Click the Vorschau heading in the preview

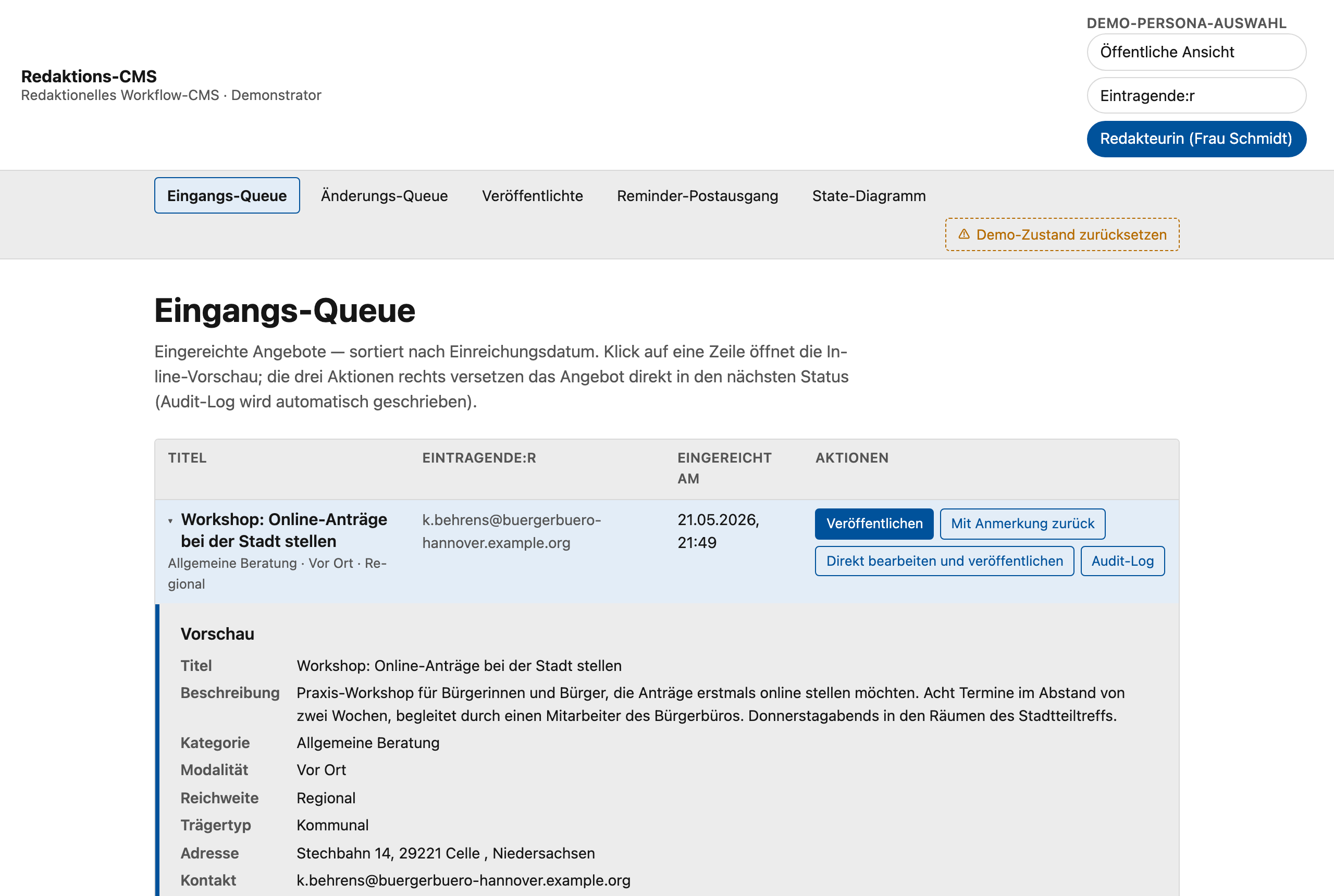pos(217,634)
